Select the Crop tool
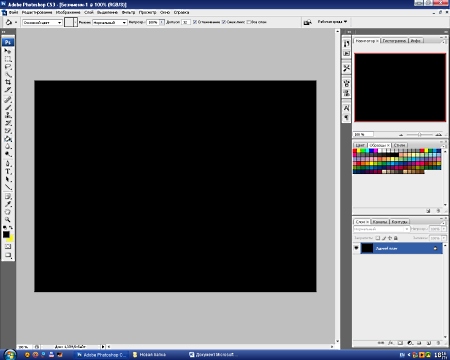The height and width of the screenshot is (360, 450). 8,82
